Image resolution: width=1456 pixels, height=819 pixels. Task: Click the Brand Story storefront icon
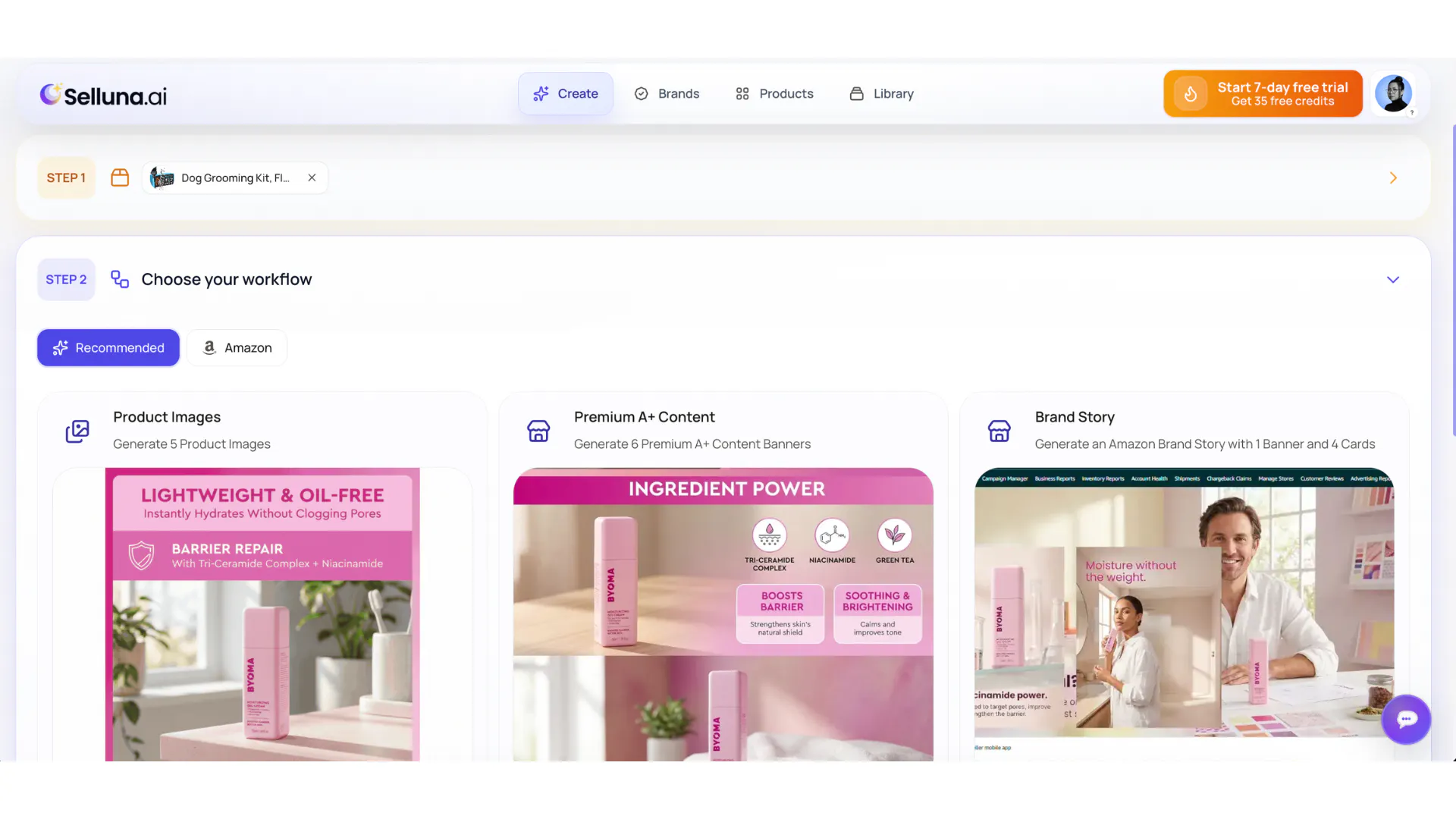click(x=999, y=431)
